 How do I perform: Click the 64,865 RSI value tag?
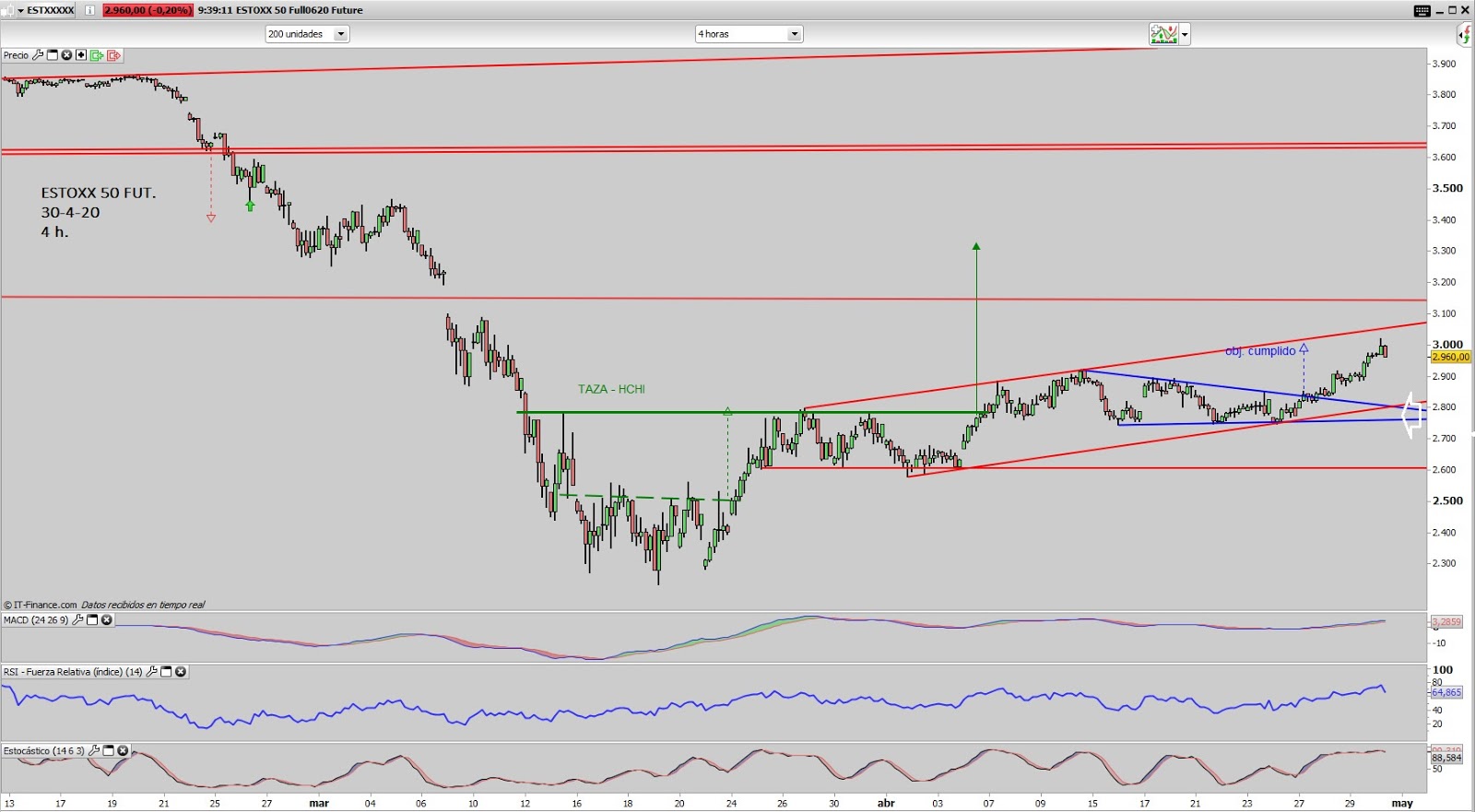(1446, 692)
